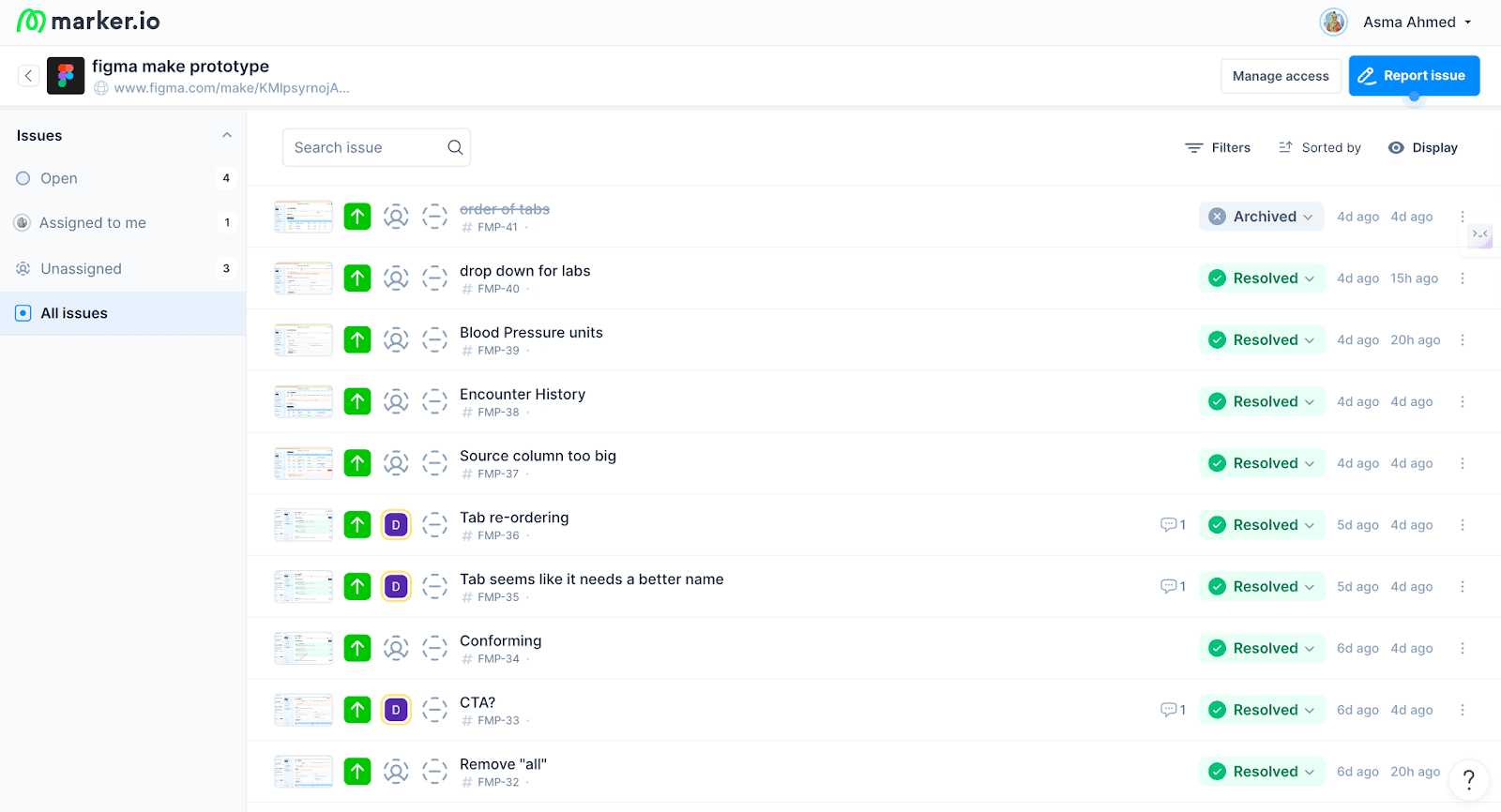Select Open issues in sidebar
The image size is (1501, 812).
(x=123, y=178)
